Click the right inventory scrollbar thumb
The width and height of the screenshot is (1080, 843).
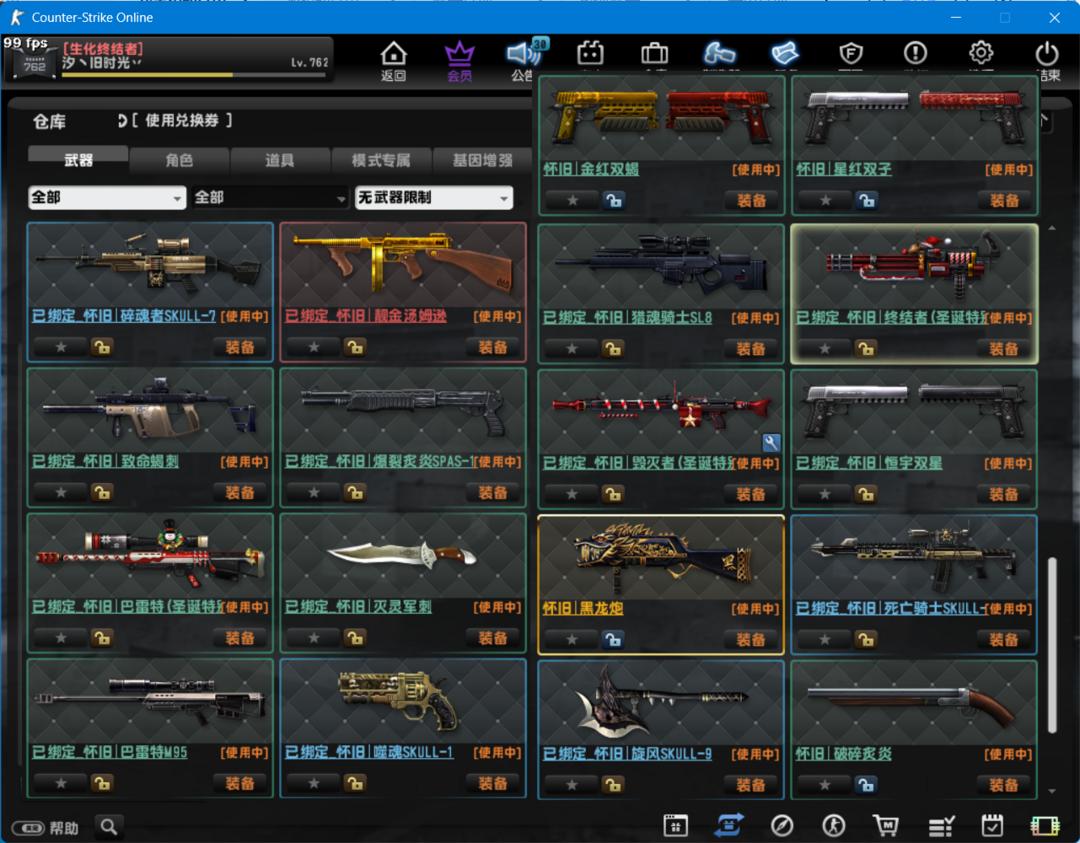pos(1052,645)
